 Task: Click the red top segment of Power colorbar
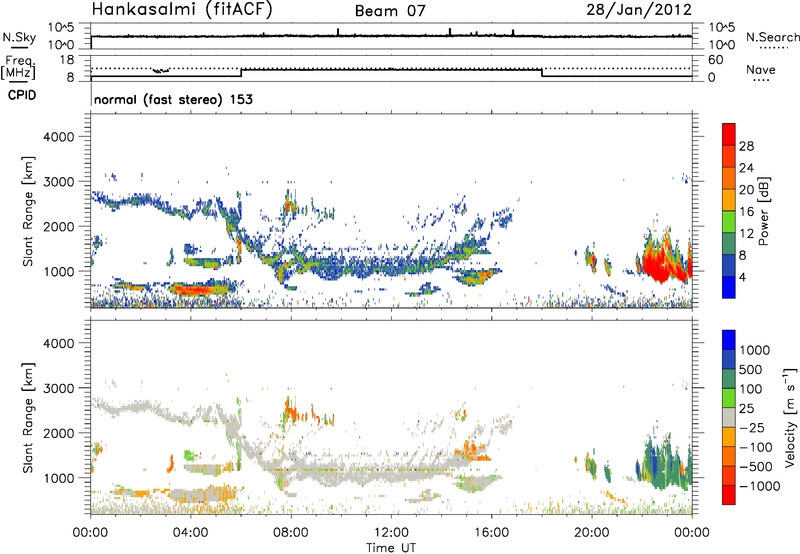(729, 134)
